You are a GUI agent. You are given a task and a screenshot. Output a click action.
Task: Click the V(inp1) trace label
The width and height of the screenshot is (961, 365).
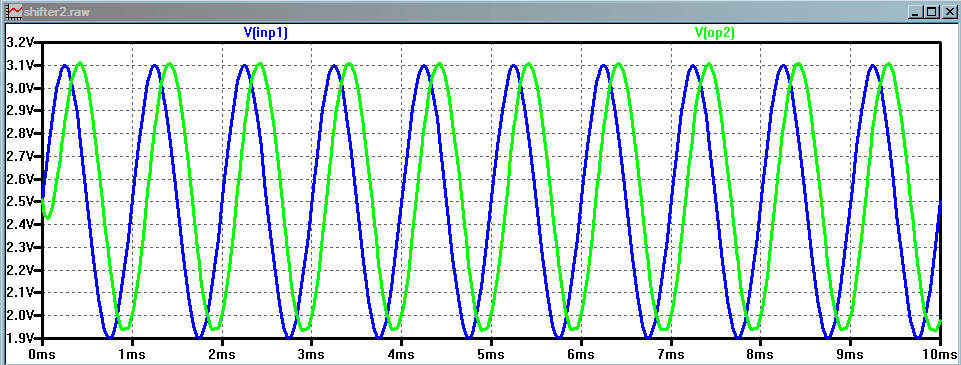click(265, 33)
